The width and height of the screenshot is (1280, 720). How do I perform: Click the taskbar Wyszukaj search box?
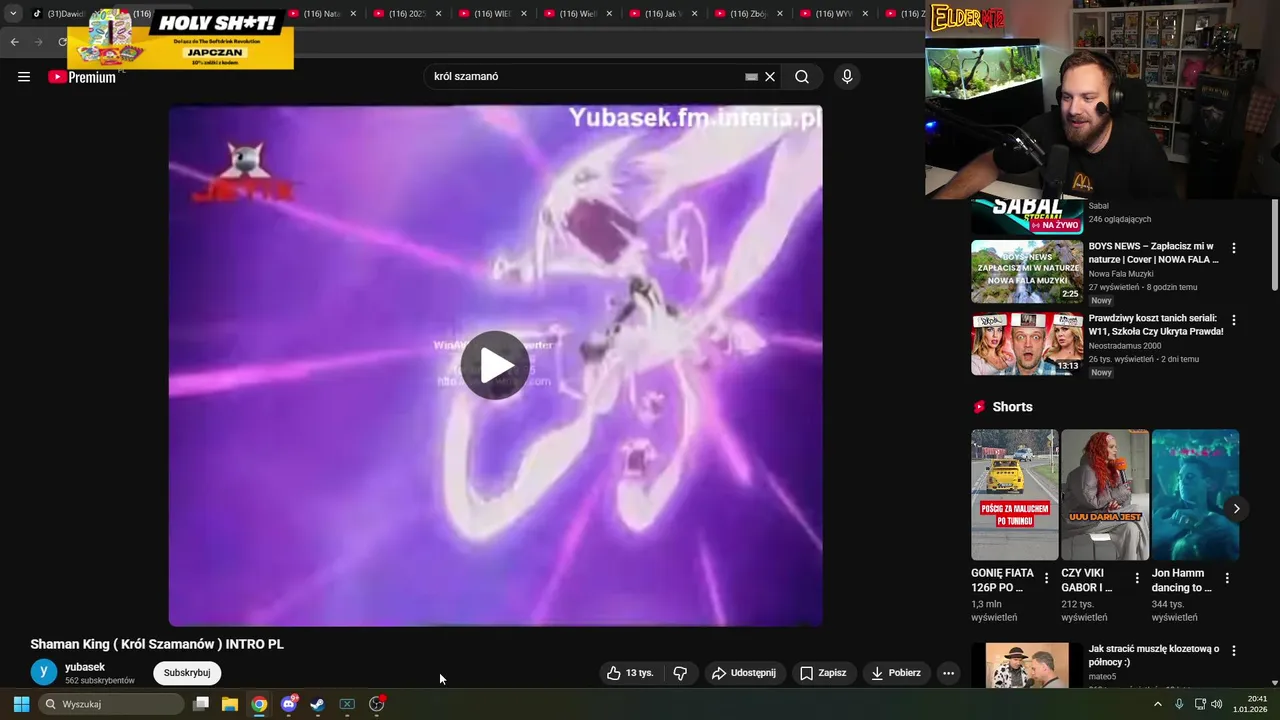click(112, 704)
